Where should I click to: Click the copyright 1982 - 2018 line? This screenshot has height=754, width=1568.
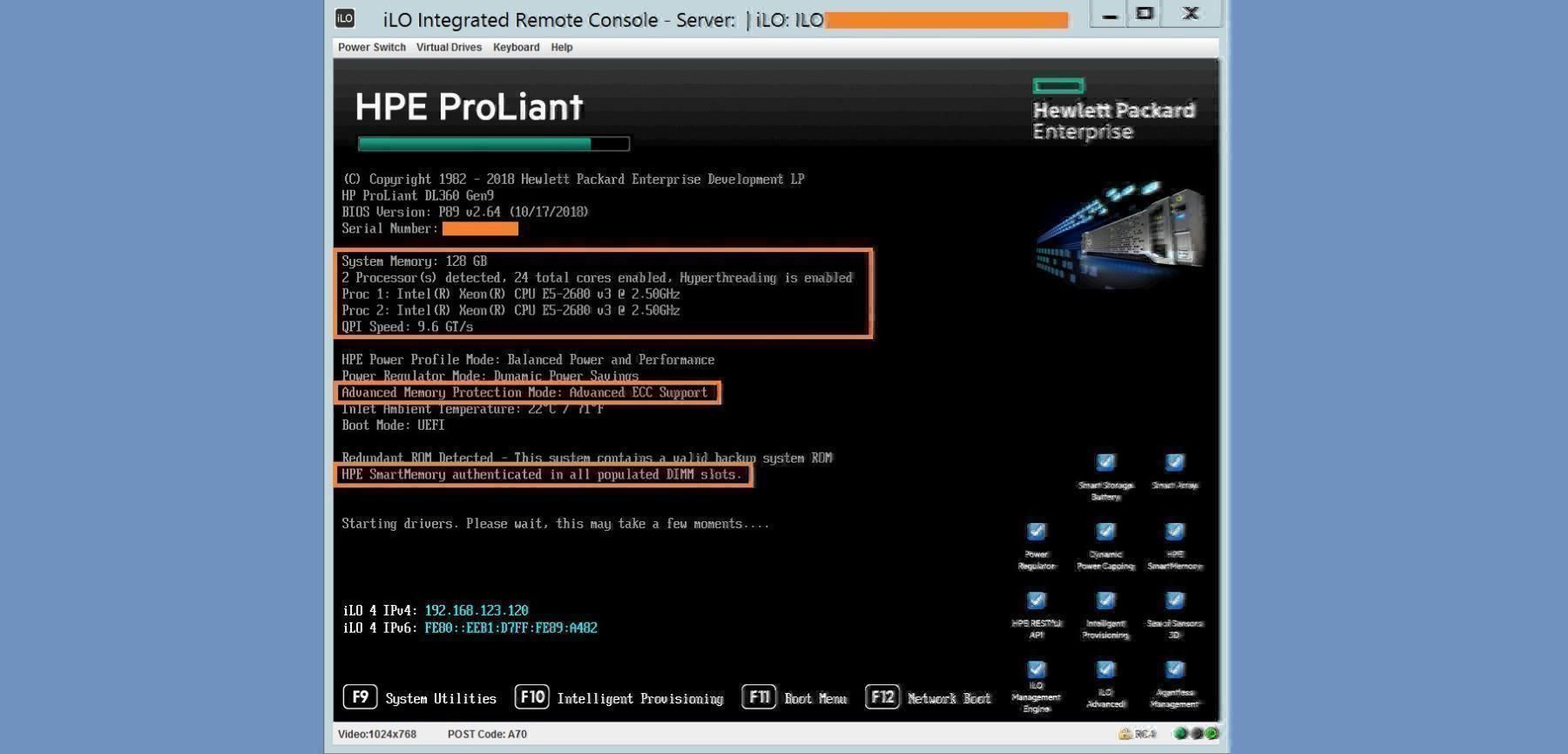[573, 179]
